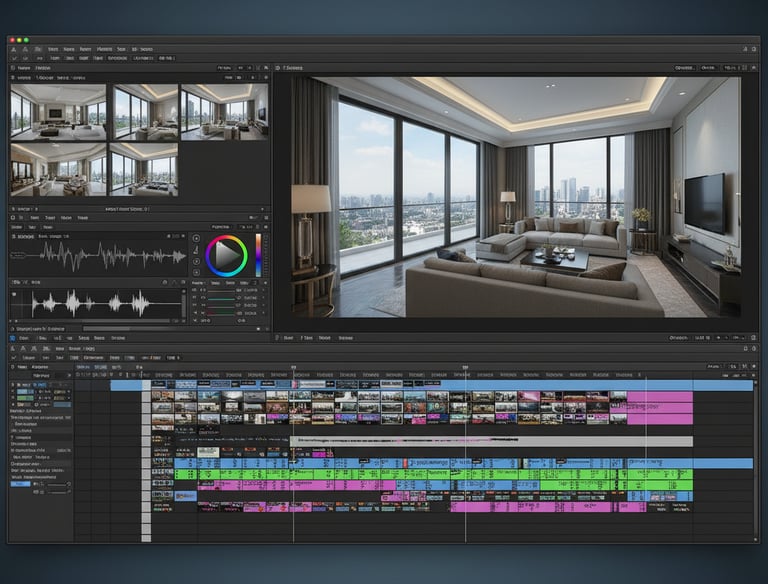The height and width of the screenshot is (584, 768).
Task: Open the first text item in top menu bar
Action: [x=53, y=49]
